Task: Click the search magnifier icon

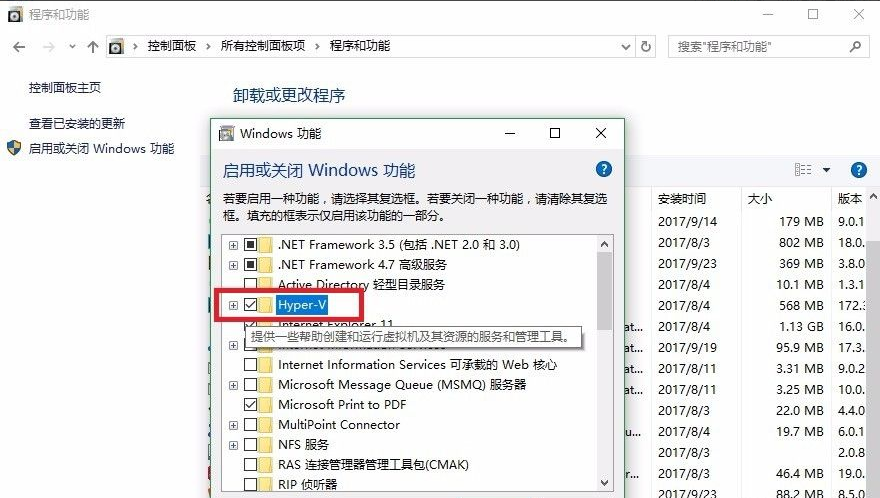Action: coord(855,46)
